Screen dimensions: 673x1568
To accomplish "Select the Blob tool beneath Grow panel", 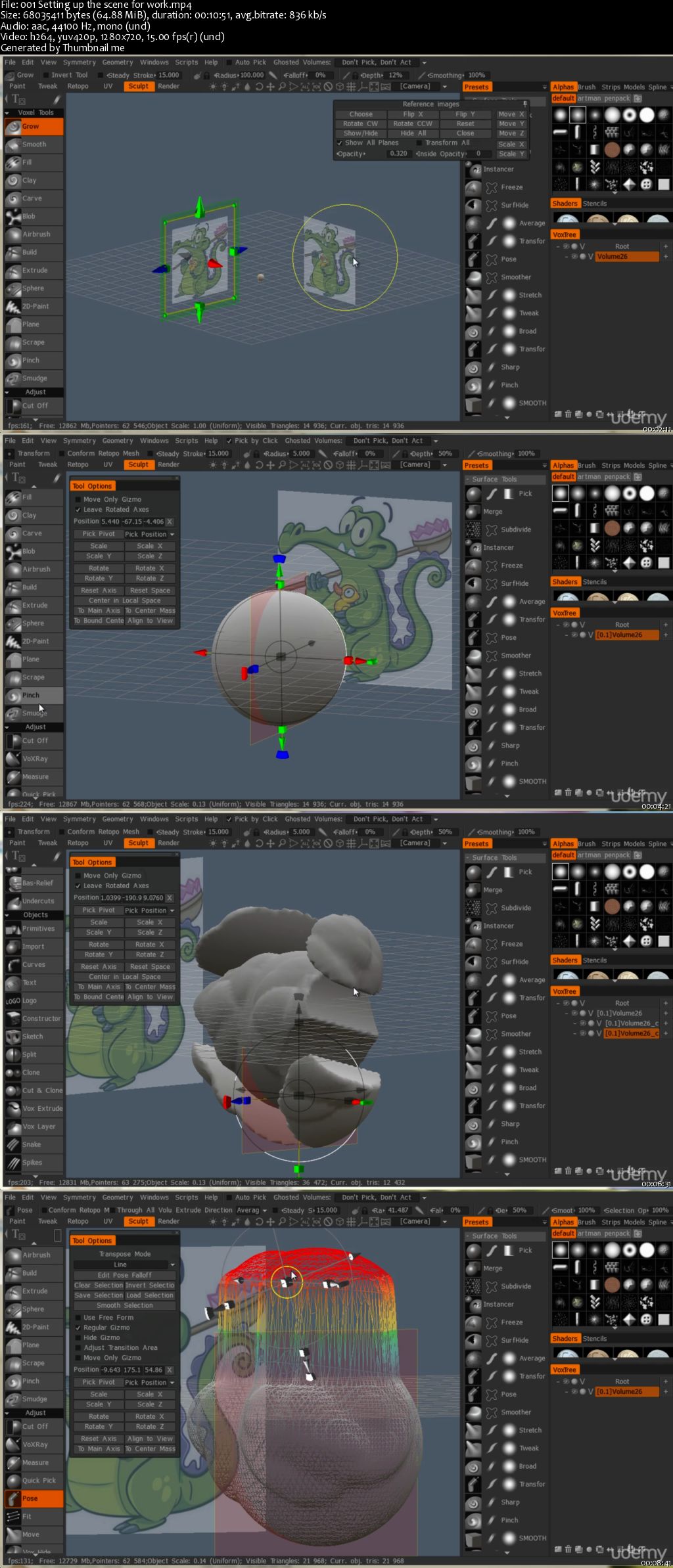I will (34, 216).
